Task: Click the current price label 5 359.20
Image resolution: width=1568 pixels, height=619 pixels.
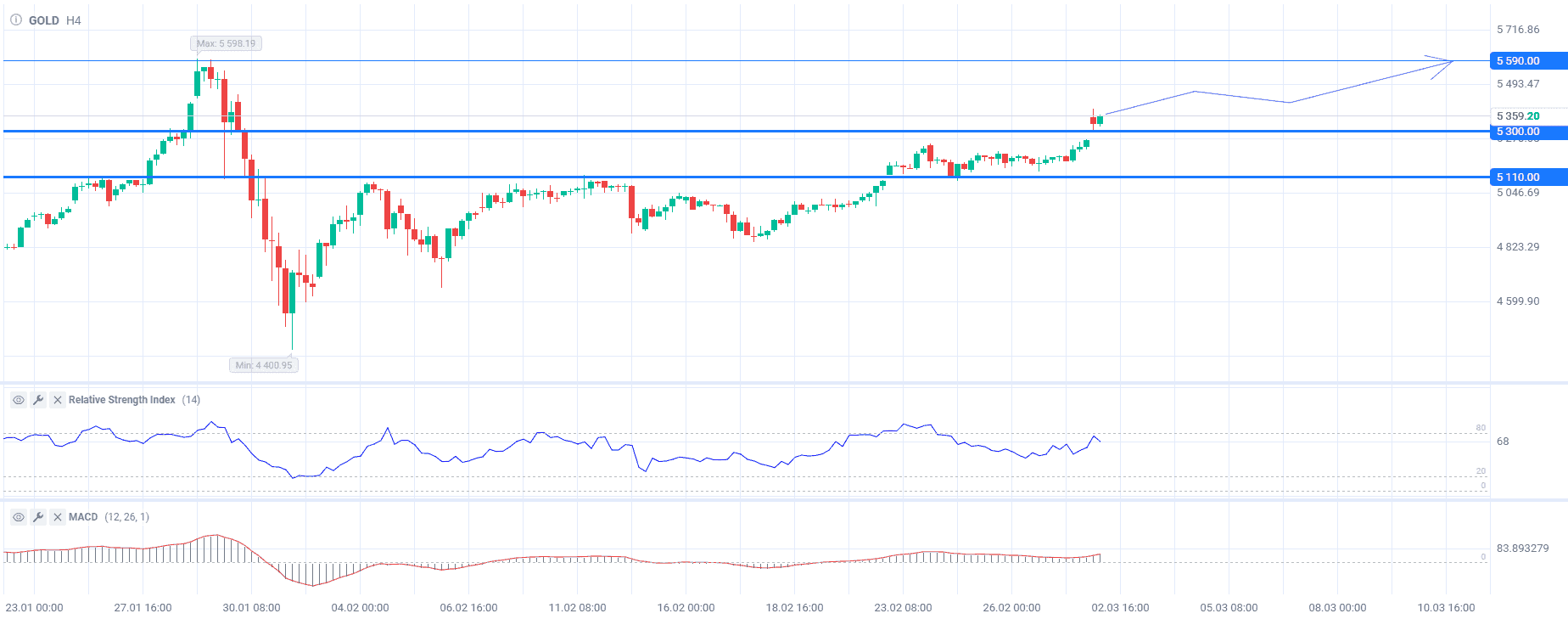Action: coord(1518,116)
